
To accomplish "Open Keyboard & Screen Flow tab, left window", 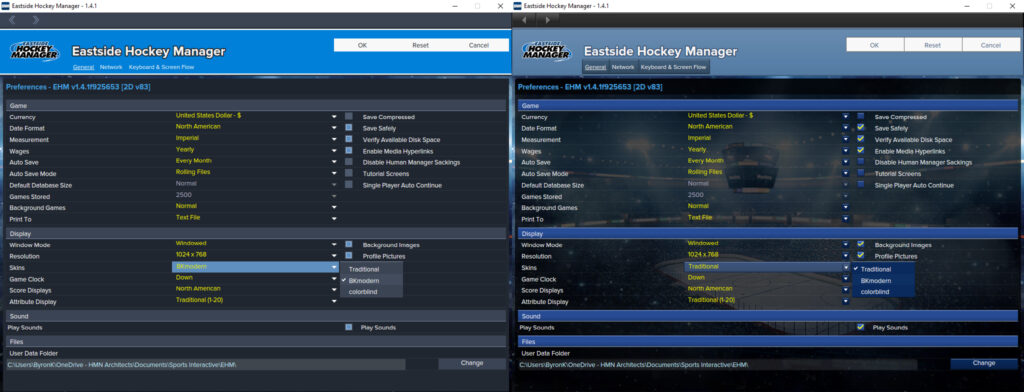I will (161, 67).
